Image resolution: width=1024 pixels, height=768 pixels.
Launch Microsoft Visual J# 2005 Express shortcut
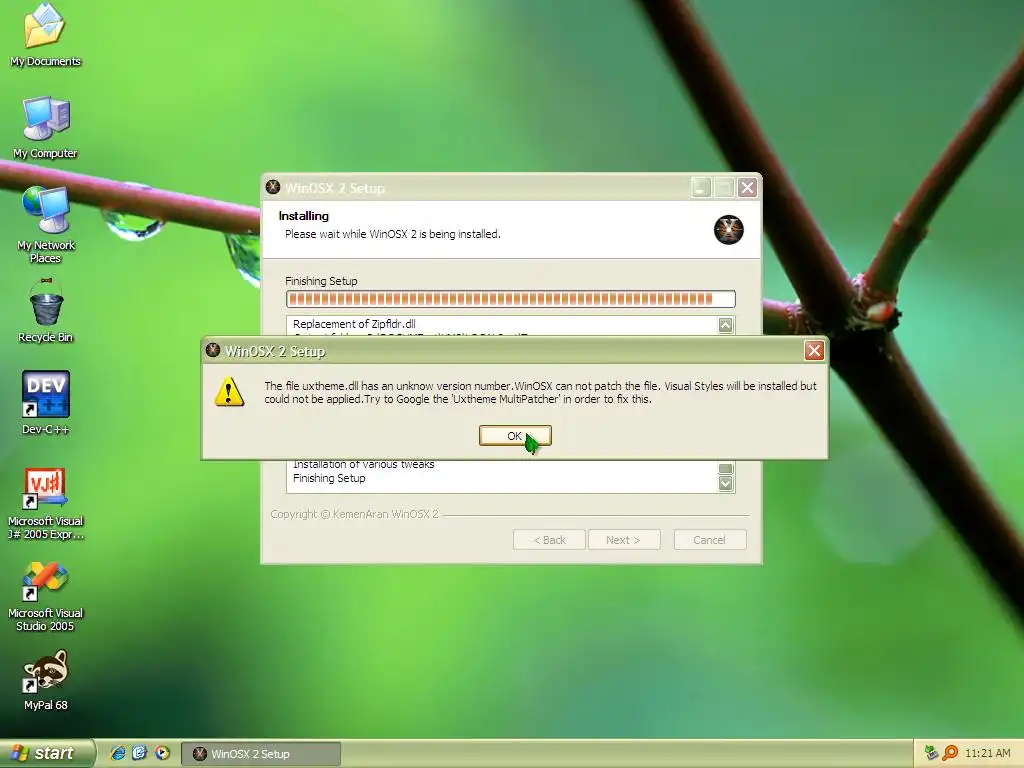[46, 504]
